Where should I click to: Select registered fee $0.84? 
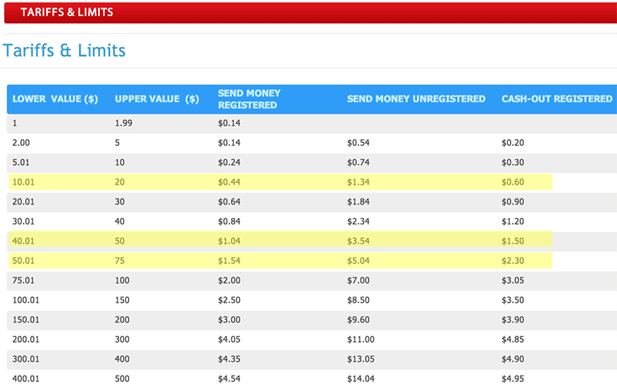pyautogui.click(x=229, y=222)
